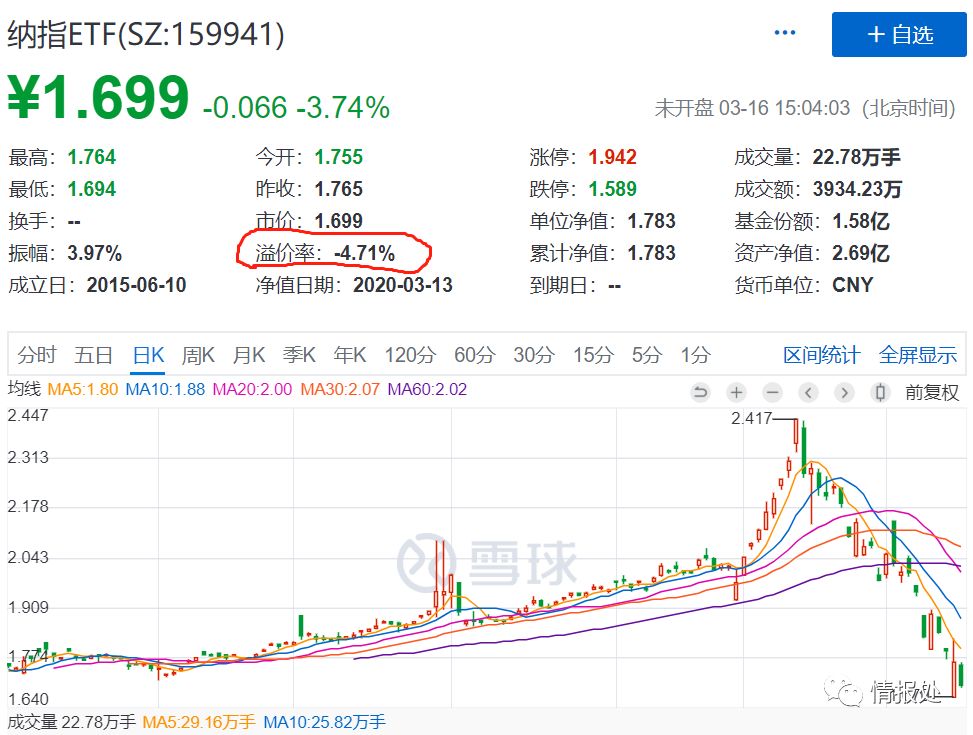Viewport: 973px width, 735px height.
Task: Toggle 前复权 price adjustment mode
Action: click(x=930, y=394)
